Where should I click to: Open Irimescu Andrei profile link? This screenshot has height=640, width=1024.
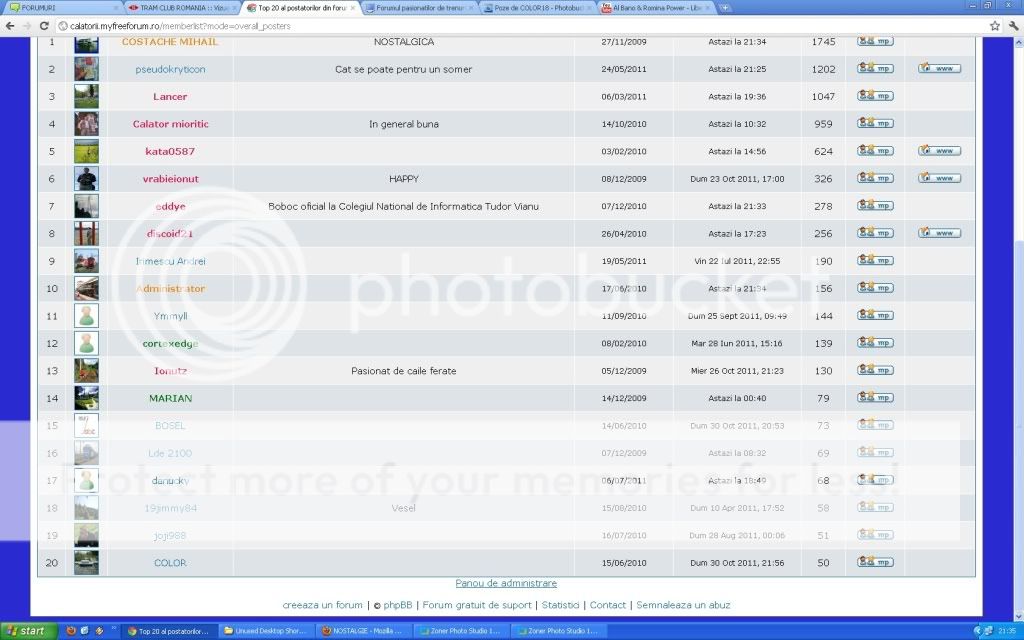coord(170,261)
